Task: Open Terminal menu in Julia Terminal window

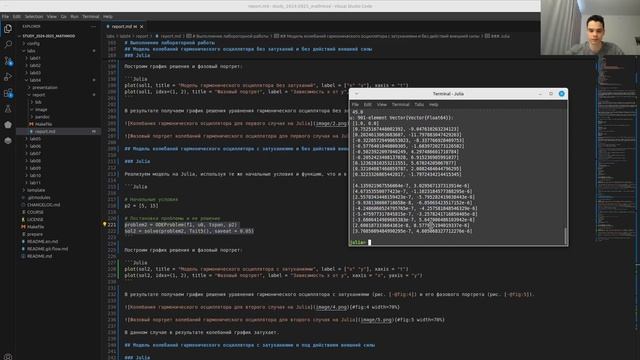Action: [400, 105]
